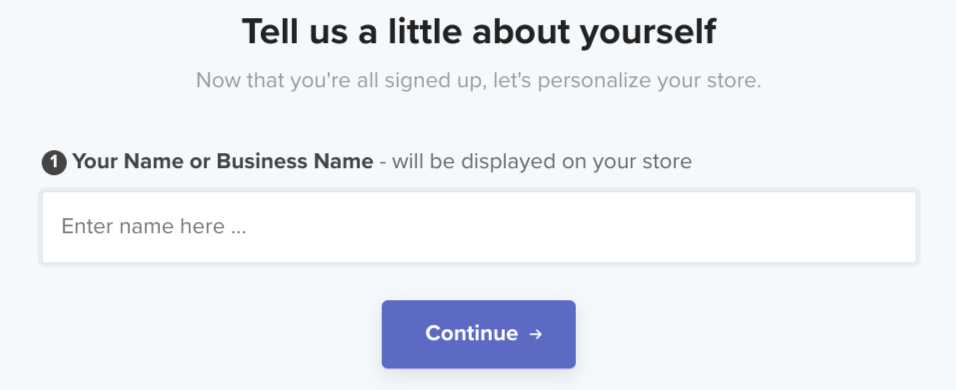Image resolution: width=956 pixels, height=390 pixels.
Task: Click the Continue button
Action: (479, 334)
